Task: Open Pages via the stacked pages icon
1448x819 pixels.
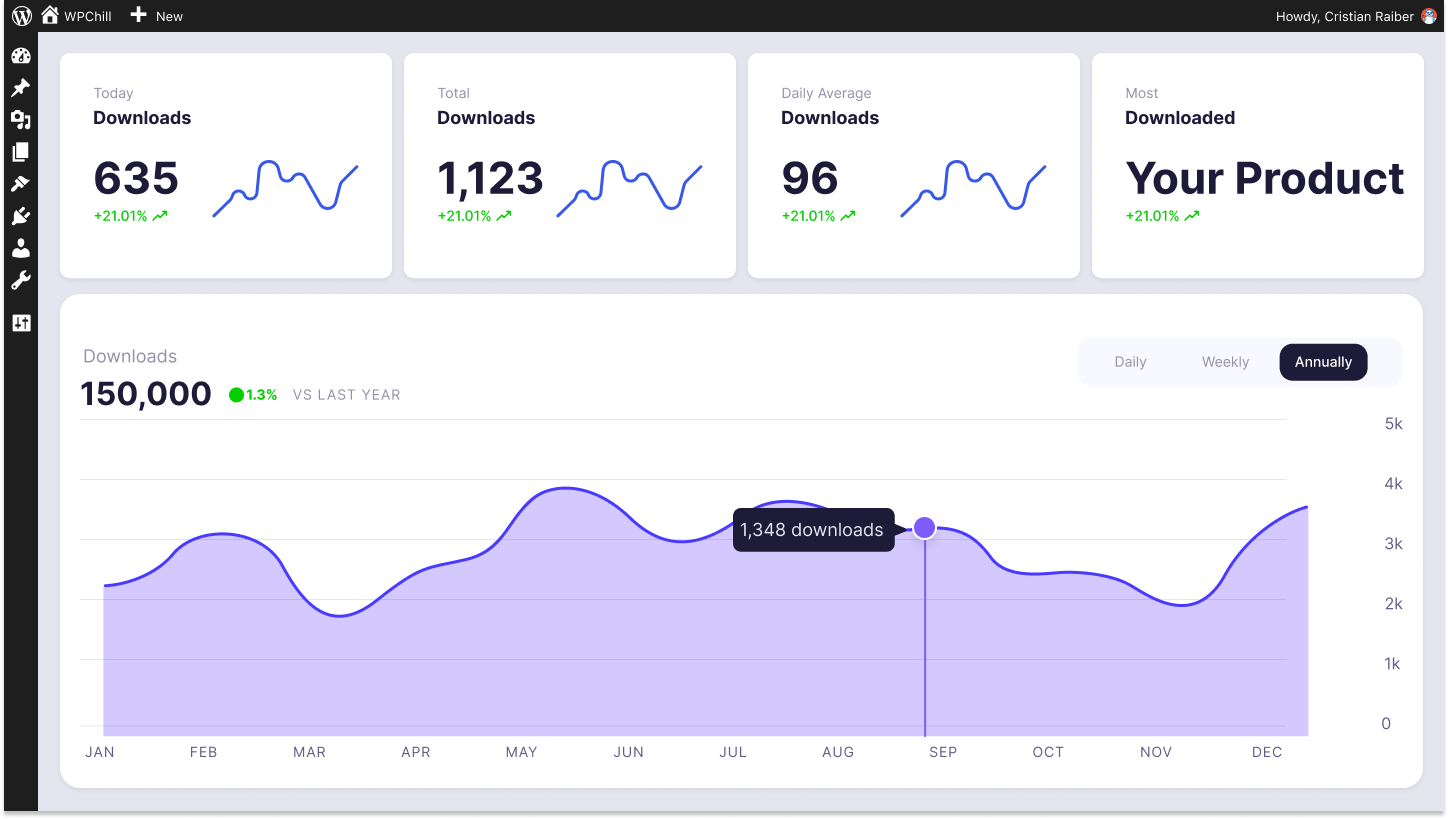Action: [21, 152]
